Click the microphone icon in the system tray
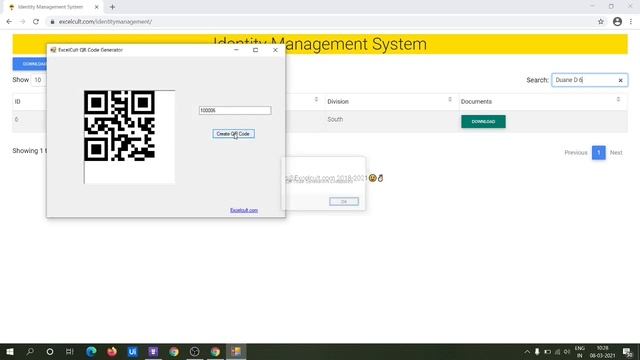 [x=537, y=351]
